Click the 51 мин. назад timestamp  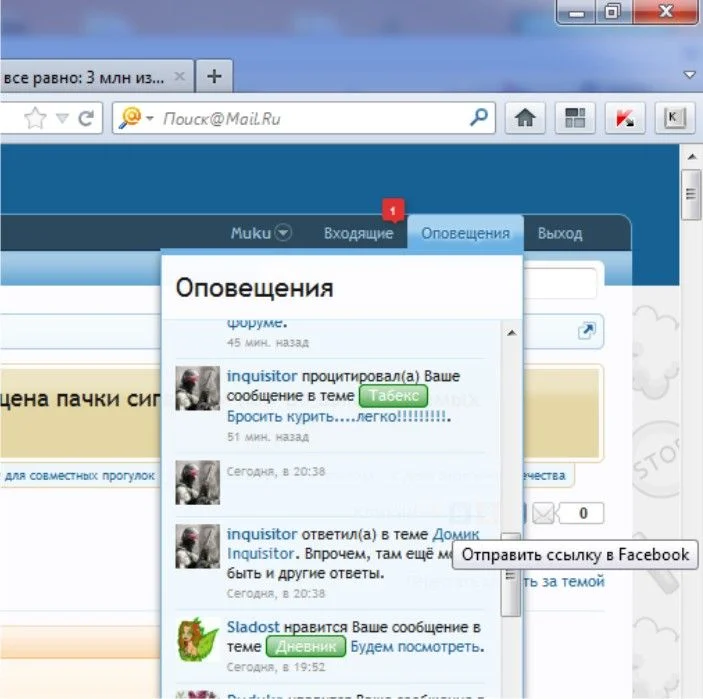pyautogui.click(x=268, y=436)
